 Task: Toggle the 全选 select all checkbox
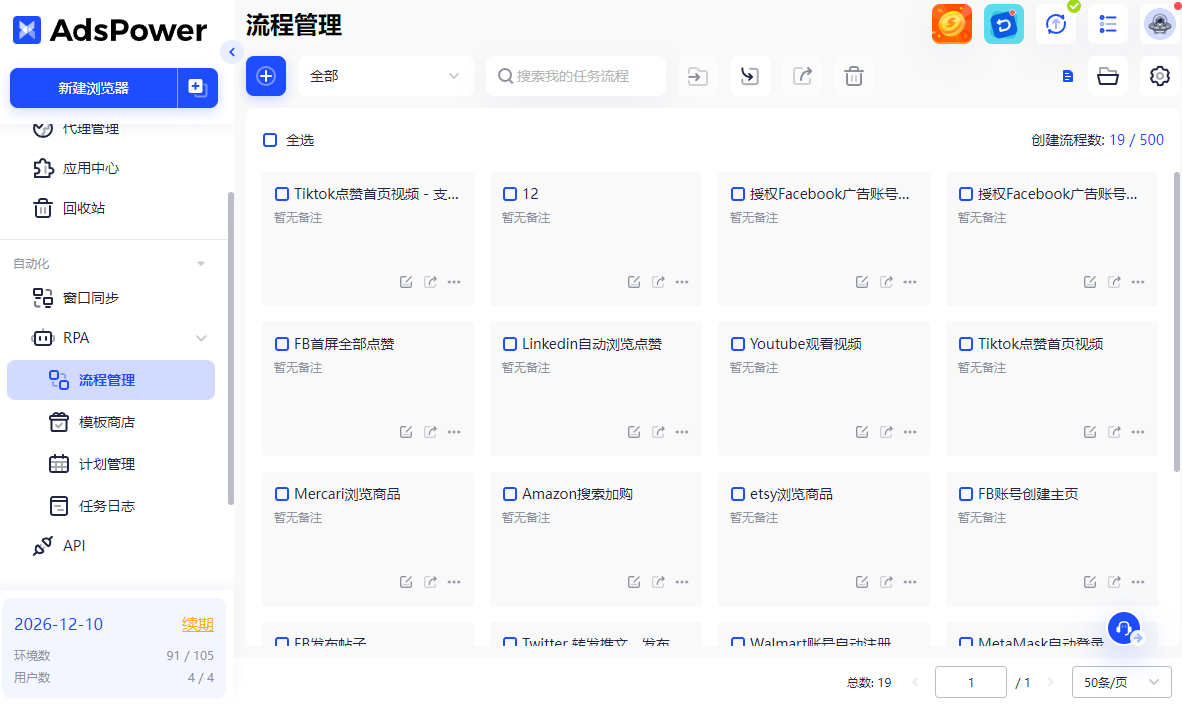(x=270, y=140)
